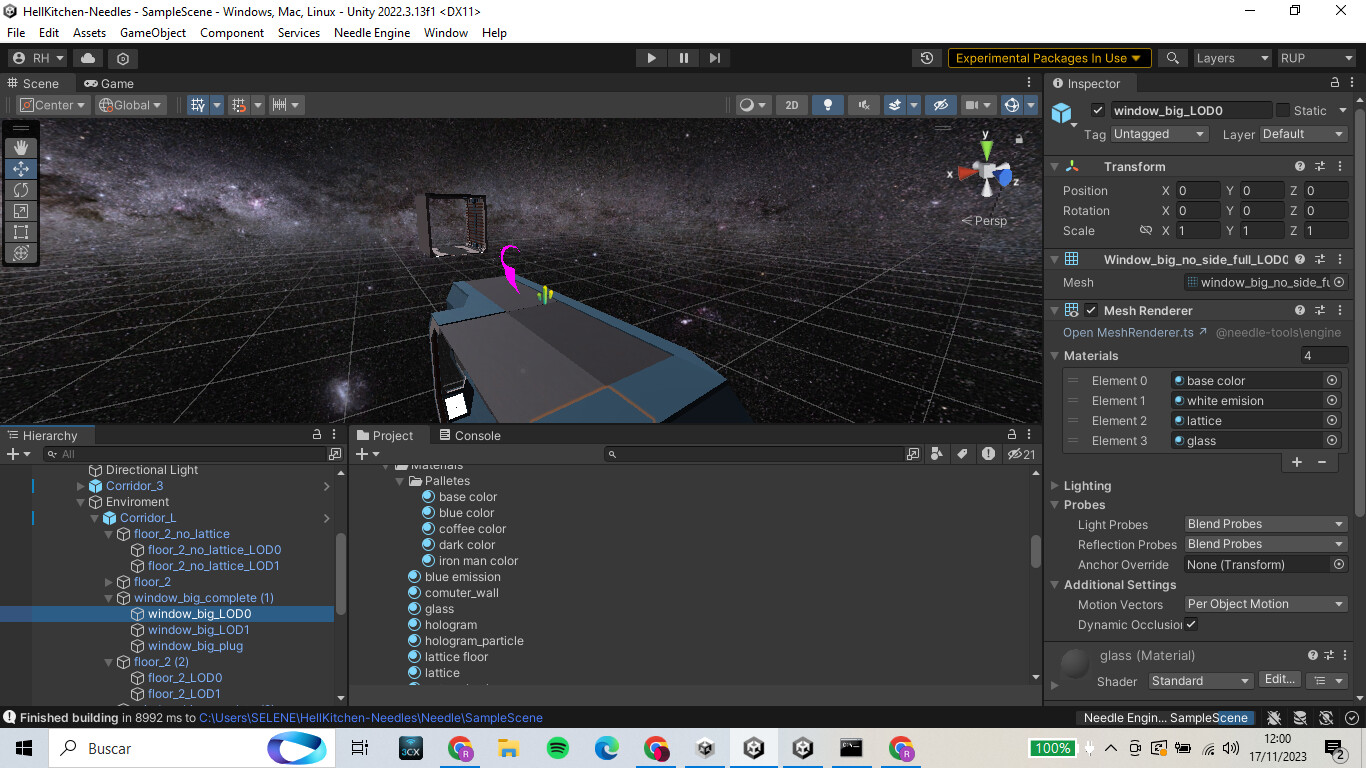Click the Experimental Packages In Use button
1366x768 pixels.
(x=1049, y=58)
